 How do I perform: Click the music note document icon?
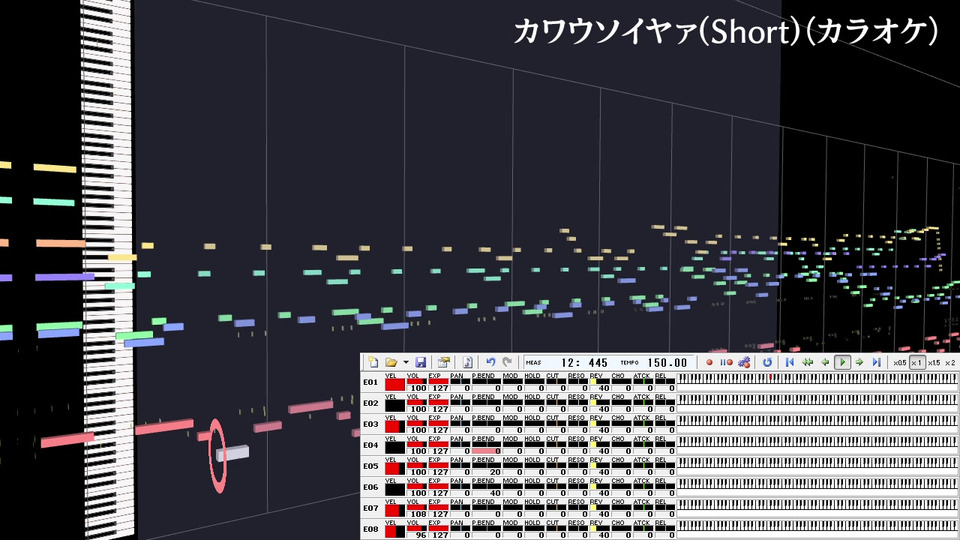pyautogui.click(x=468, y=362)
